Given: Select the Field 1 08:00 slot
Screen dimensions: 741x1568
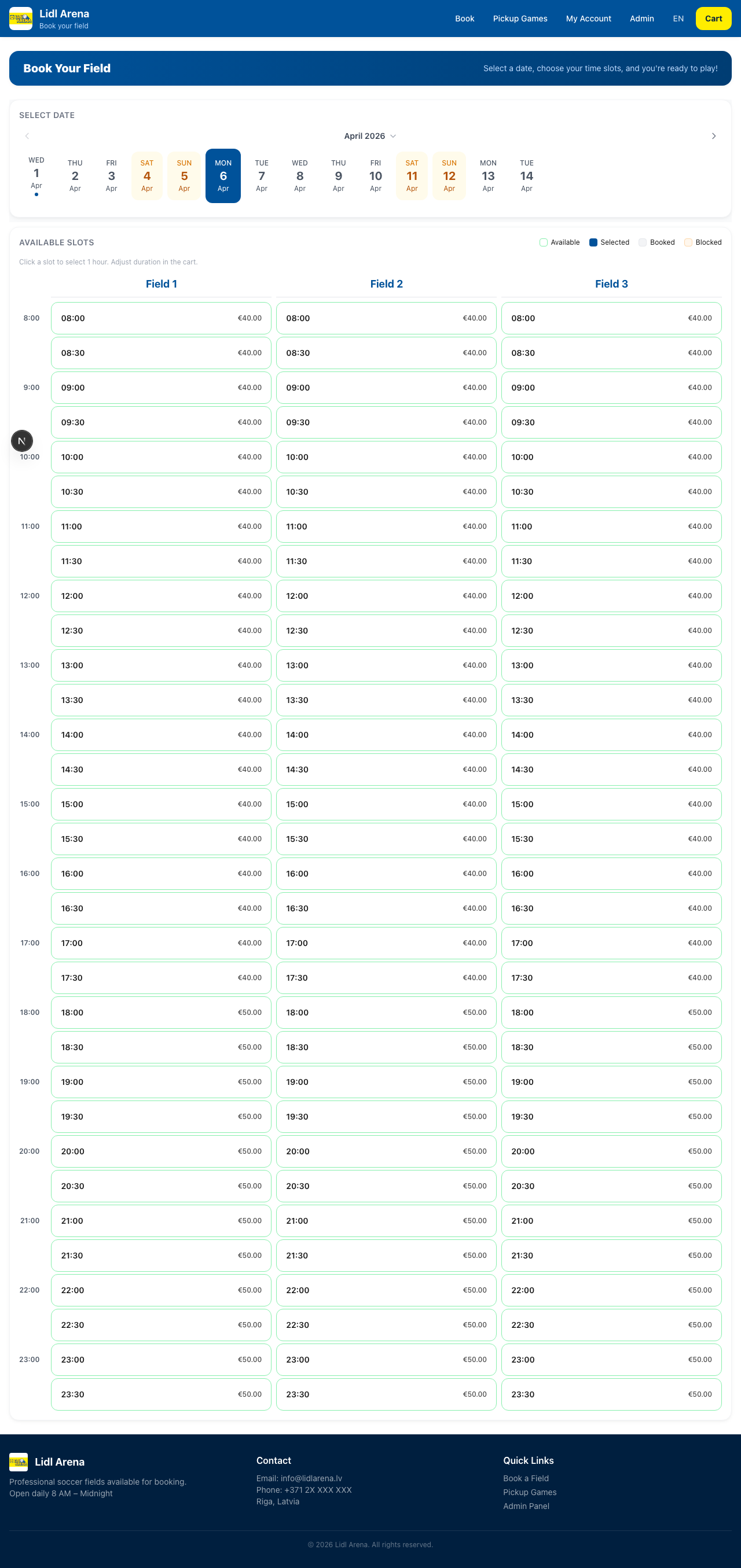Looking at the screenshot, I should (161, 318).
